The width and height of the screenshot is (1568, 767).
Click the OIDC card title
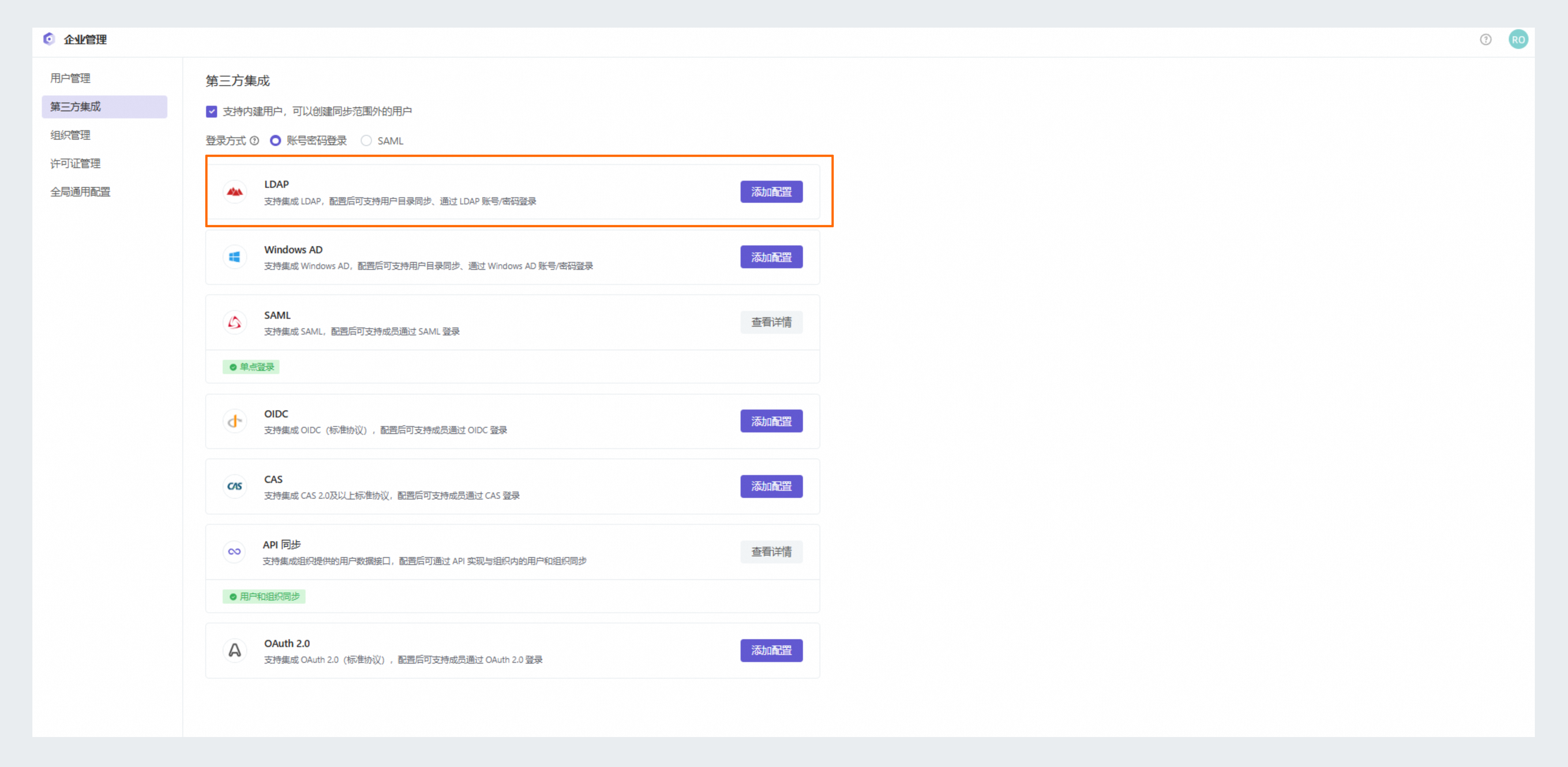[276, 414]
